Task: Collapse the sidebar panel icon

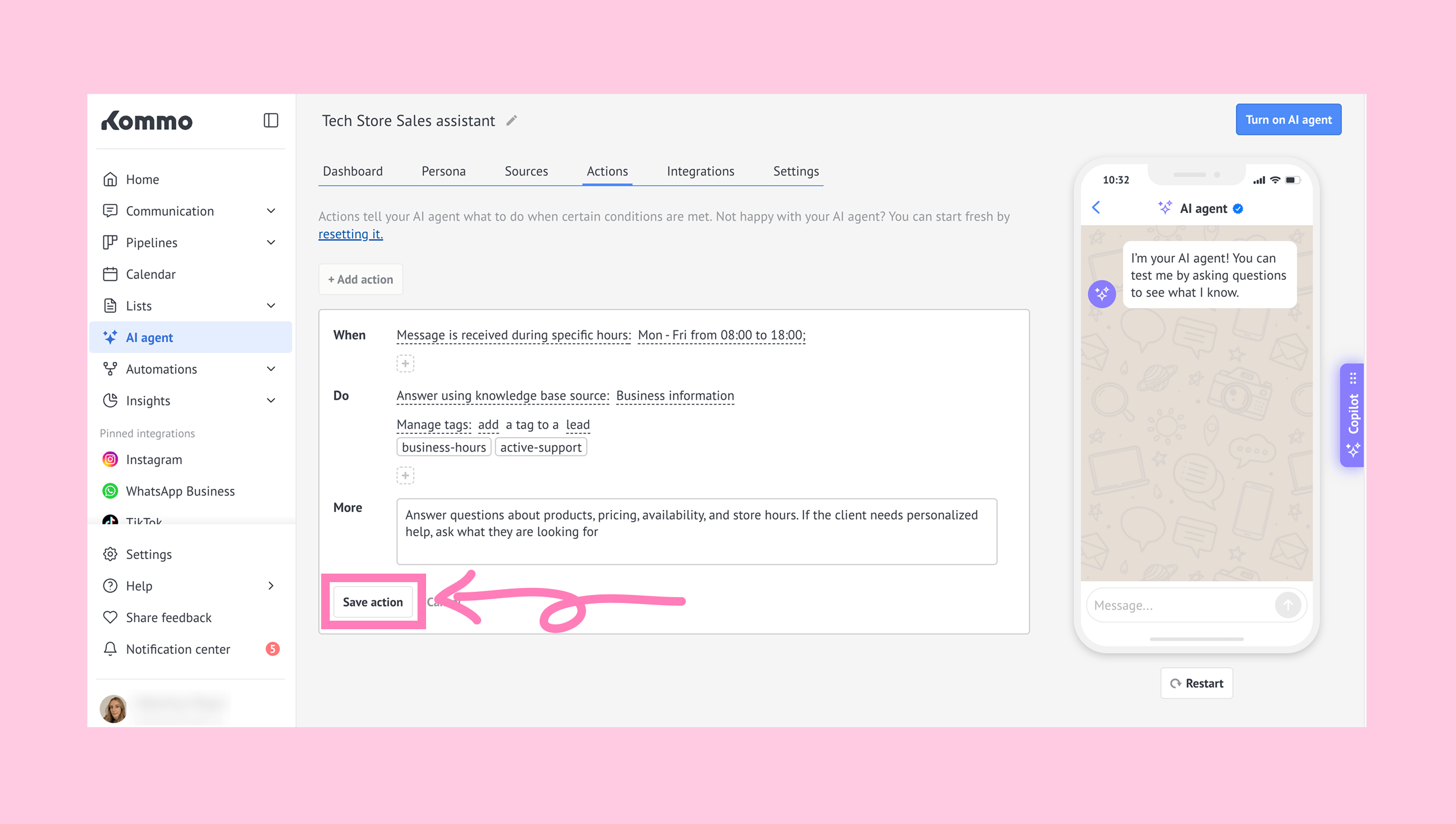Action: click(x=271, y=120)
